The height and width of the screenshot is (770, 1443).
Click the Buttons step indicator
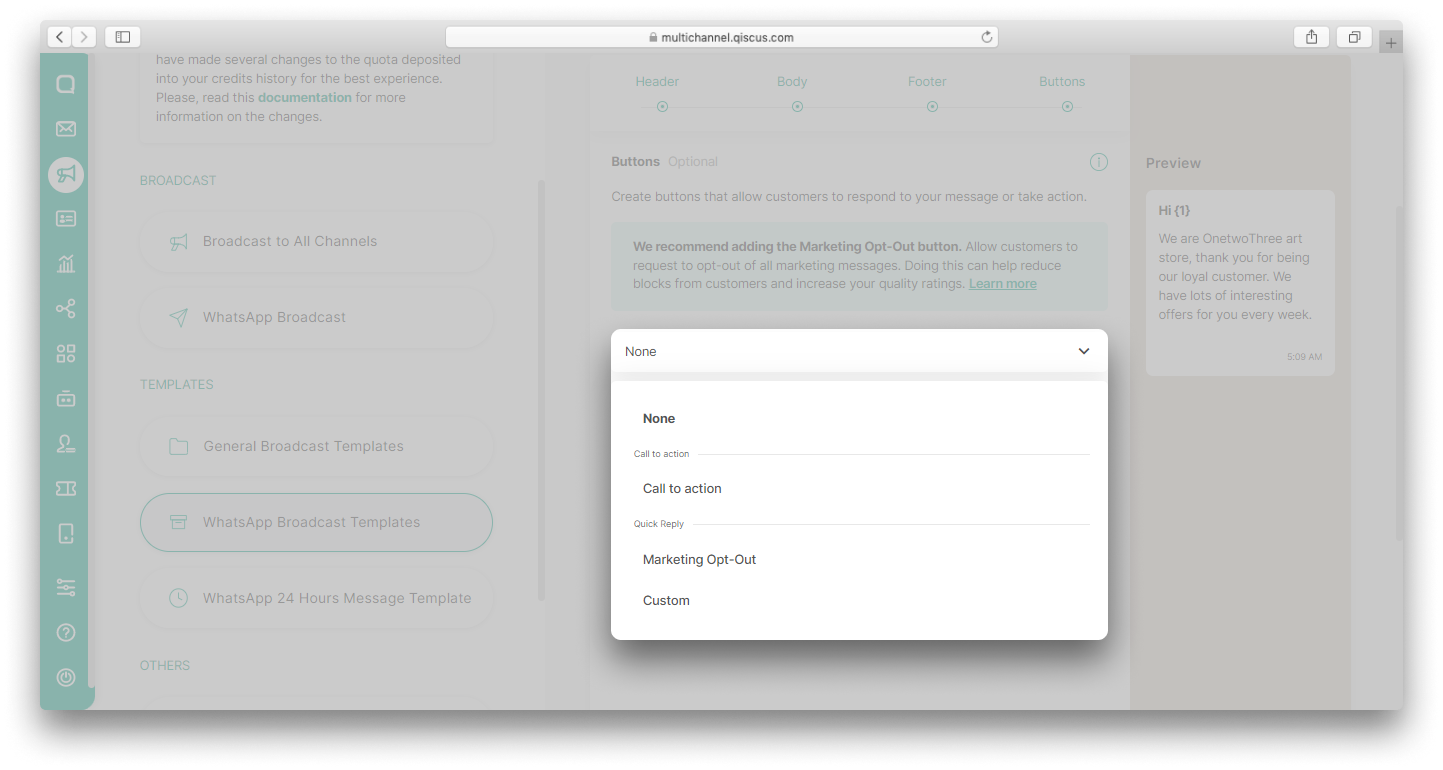(x=1067, y=106)
